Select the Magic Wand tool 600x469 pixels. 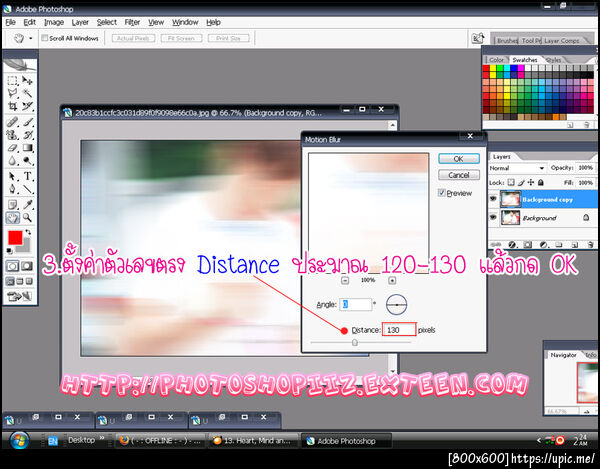[x=27, y=93]
